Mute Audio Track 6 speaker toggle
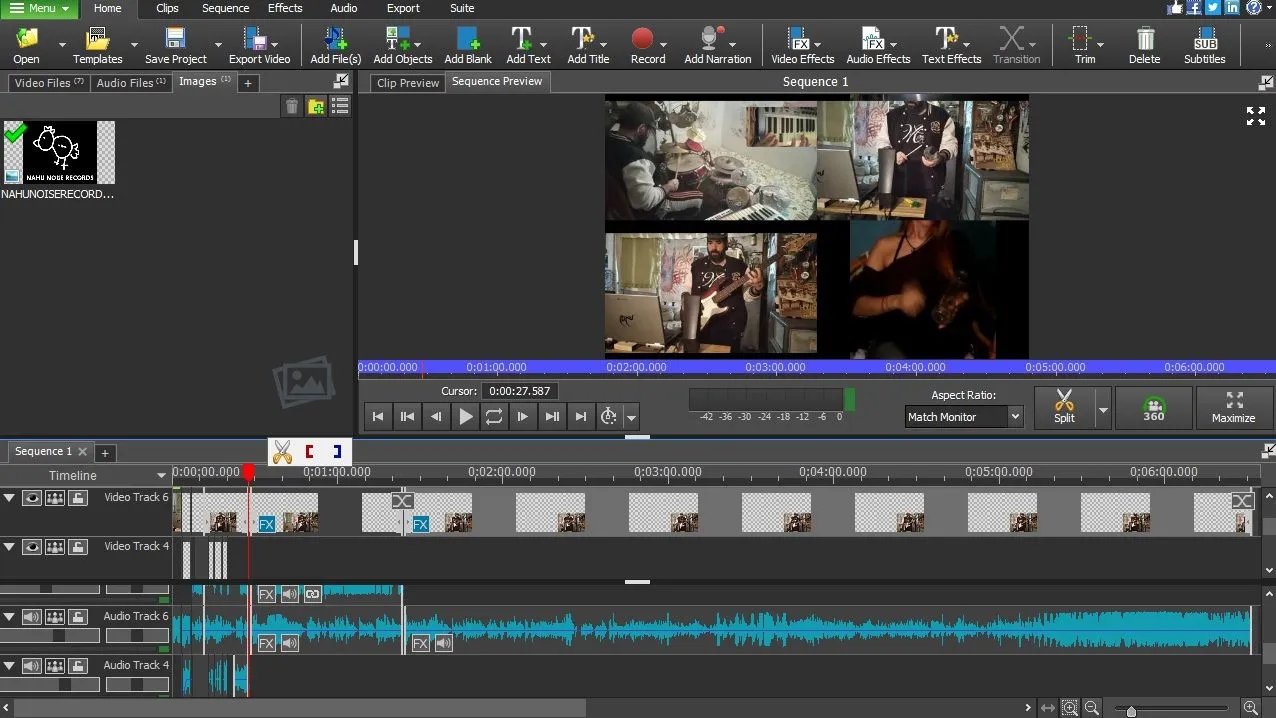Screen dimensions: 1276x718 tap(32, 617)
